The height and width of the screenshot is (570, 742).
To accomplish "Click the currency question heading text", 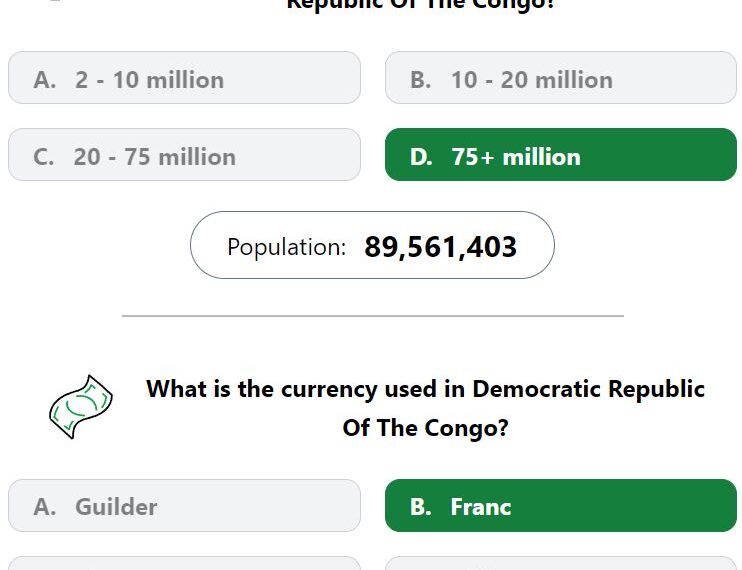I will click(425, 389).
